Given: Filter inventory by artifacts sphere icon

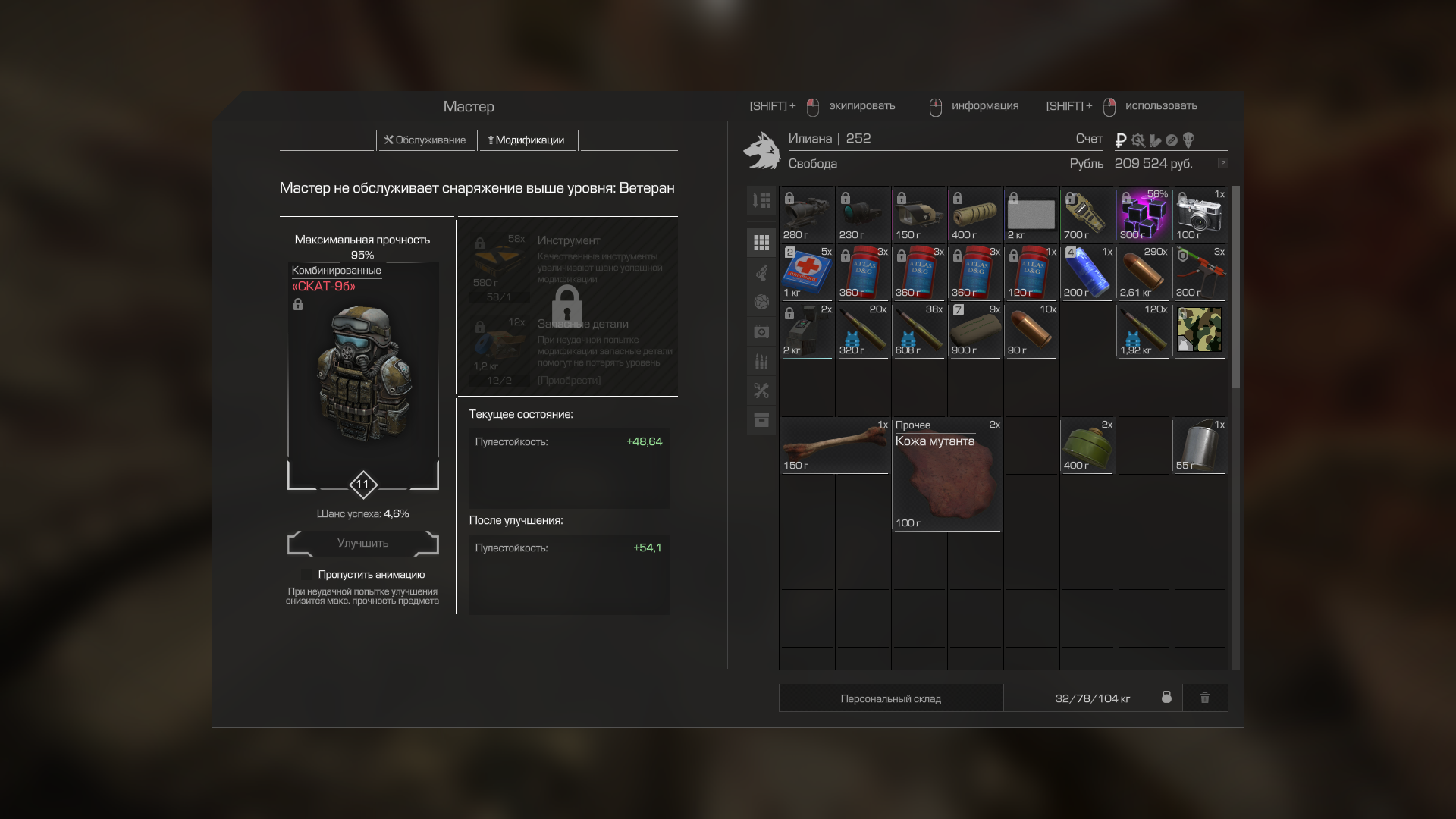Looking at the screenshot, I should point(761,302).
